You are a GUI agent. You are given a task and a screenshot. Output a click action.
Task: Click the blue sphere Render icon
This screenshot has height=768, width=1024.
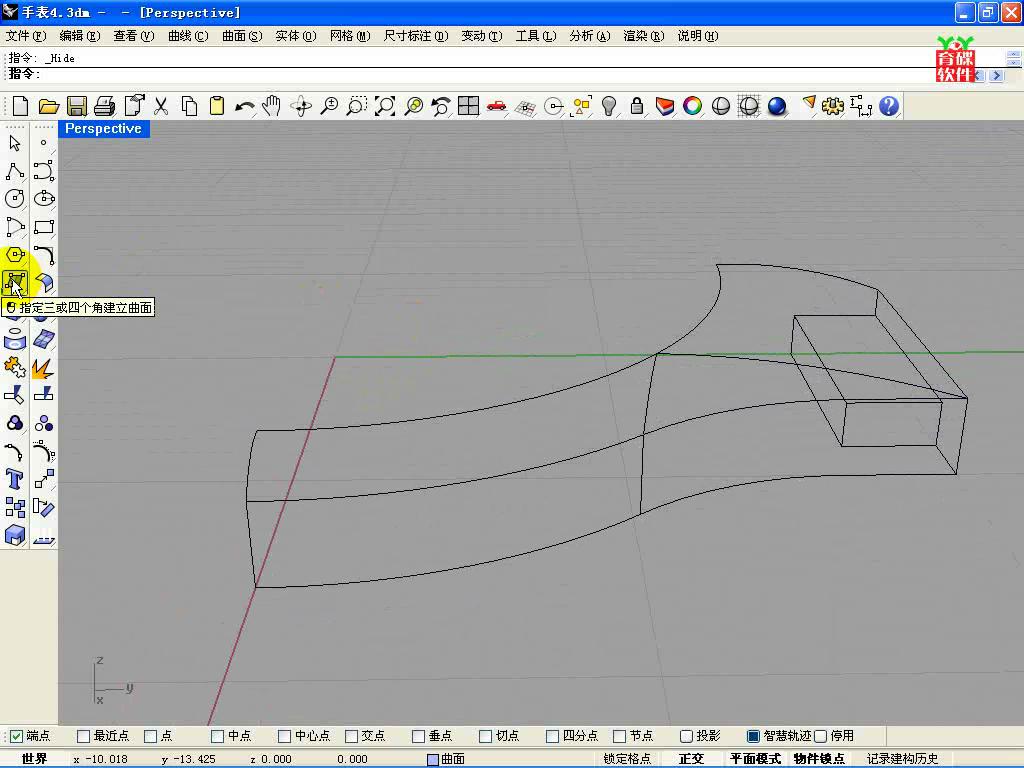coord(776,106)
